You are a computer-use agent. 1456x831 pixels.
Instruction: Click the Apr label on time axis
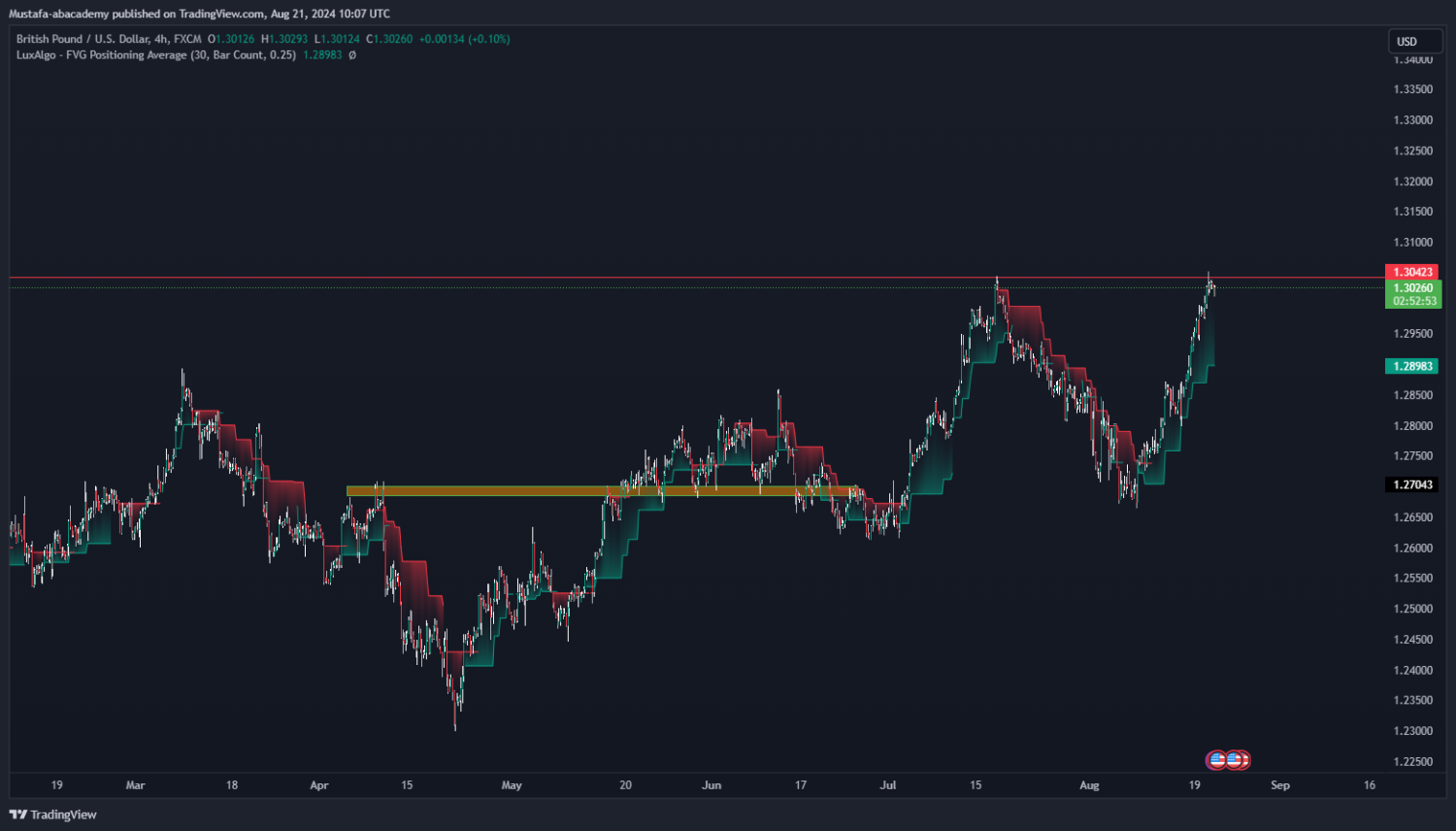coord(319,785)
